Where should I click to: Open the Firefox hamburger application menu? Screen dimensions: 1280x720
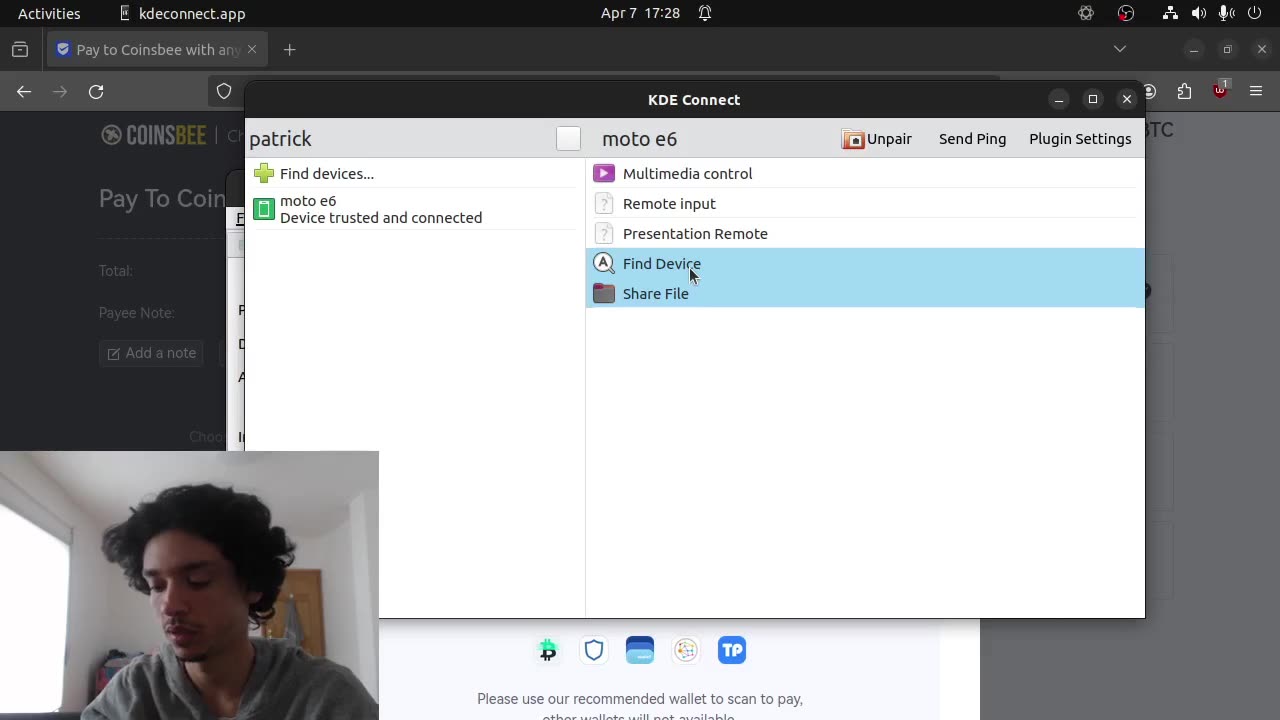pos(1256,91)
